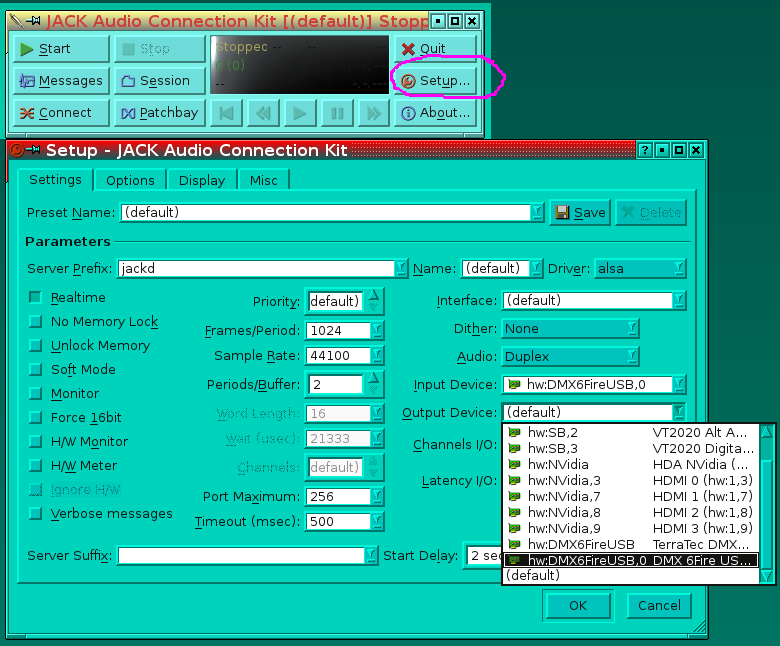Switch to the Display tab
This screenshot has height=646, width=780.
[x=202, y=181]
